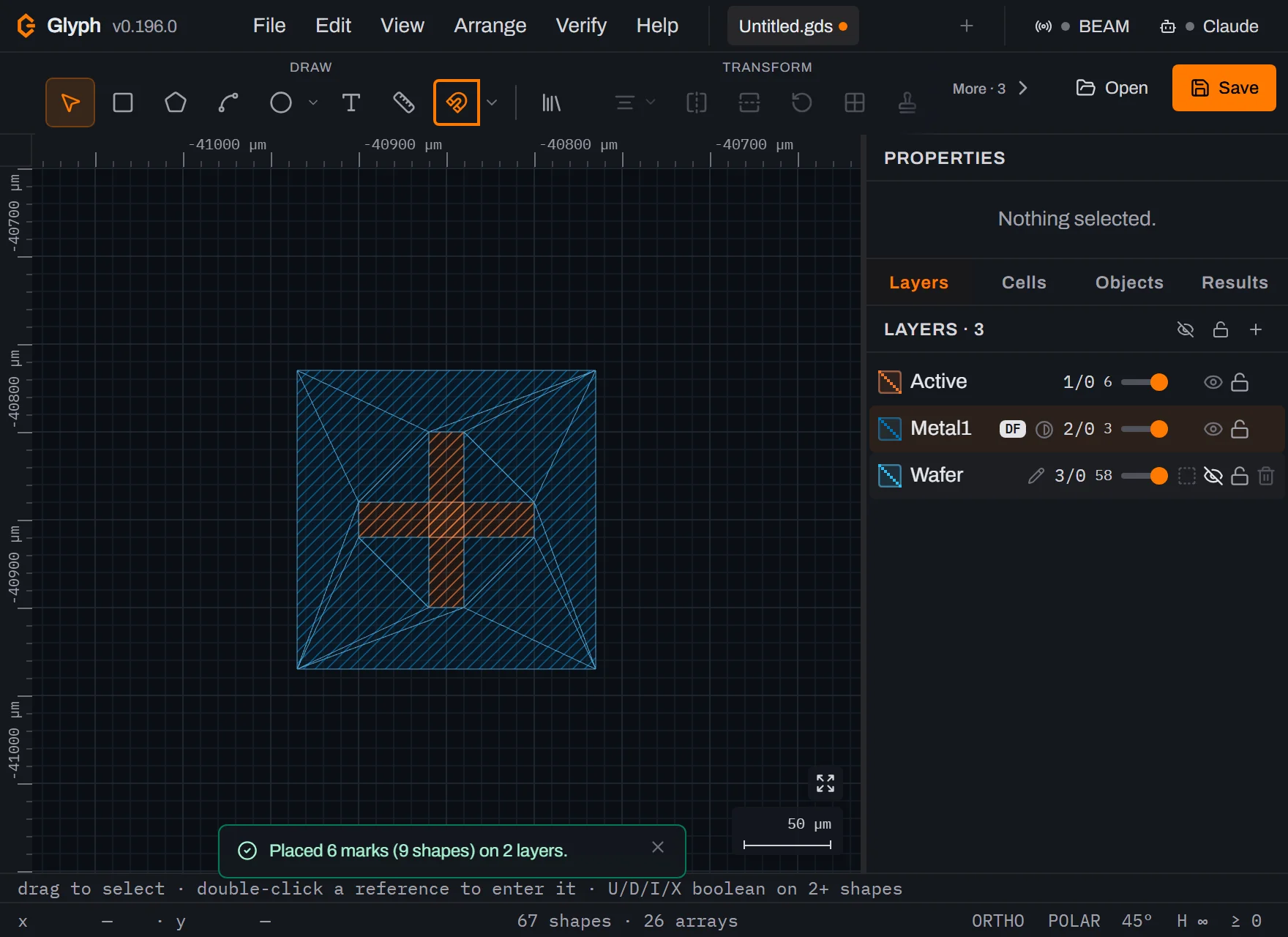Select the arrow selection tool
1288x937 pixels.
point(70,102)
